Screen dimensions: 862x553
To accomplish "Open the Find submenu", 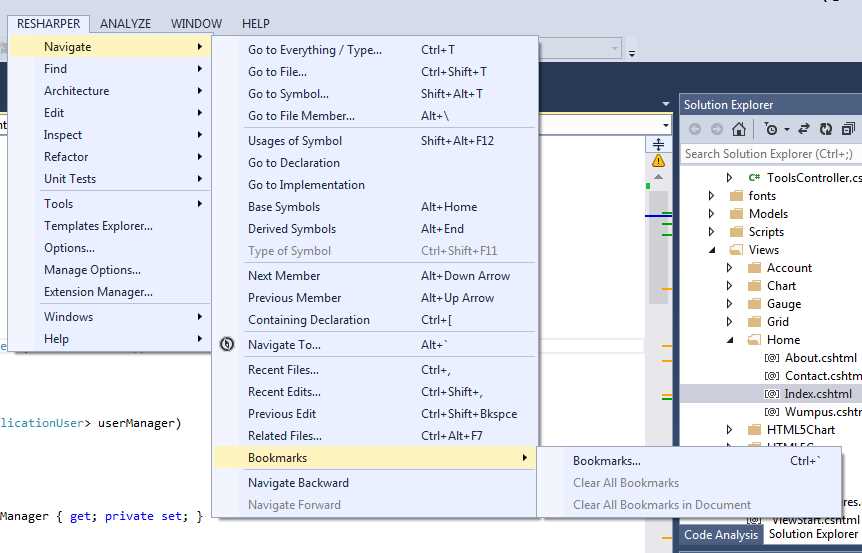I will [x=110, y=69].
